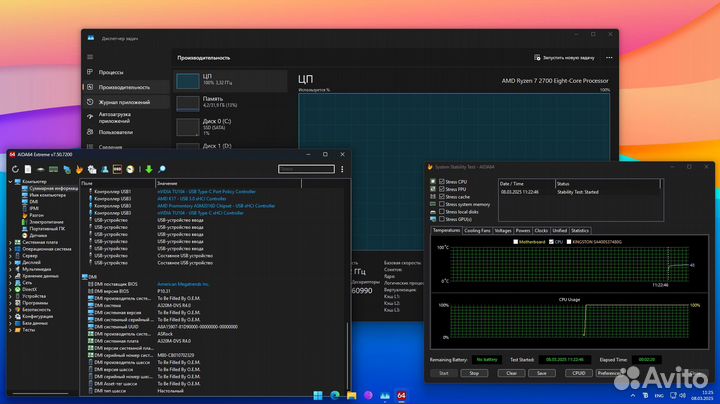Uncheck the CPU temperature graph checkbox
This screenshot has width=720, height=404.
[551, 241]
